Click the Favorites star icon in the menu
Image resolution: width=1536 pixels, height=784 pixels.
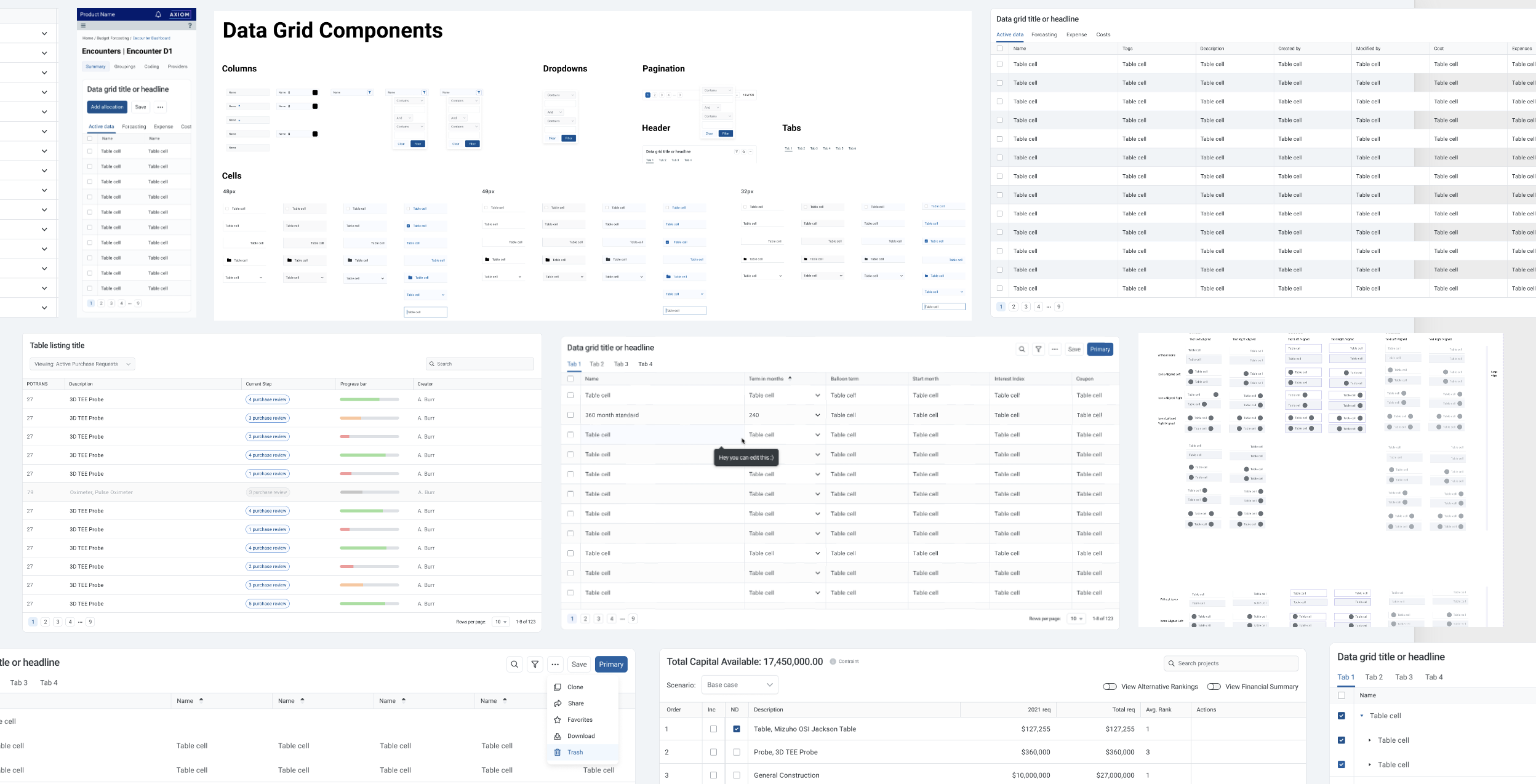coord(558,720)
